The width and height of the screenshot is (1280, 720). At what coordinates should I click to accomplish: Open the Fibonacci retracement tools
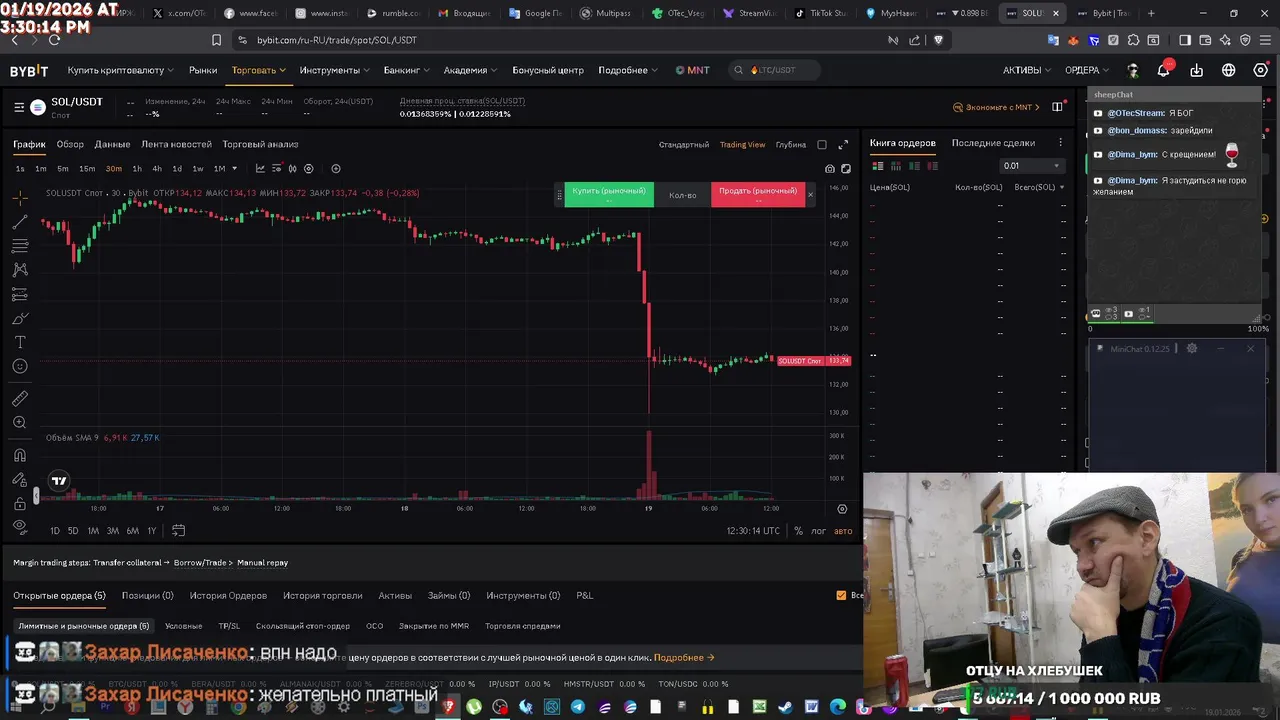[x=20, y=245]
